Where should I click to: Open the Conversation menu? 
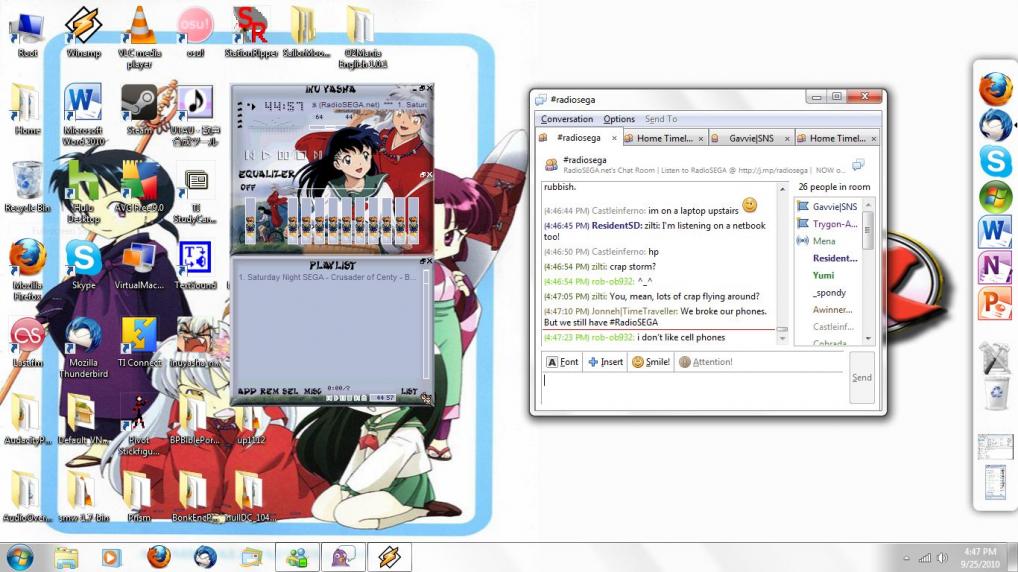[x=567, y=119]
